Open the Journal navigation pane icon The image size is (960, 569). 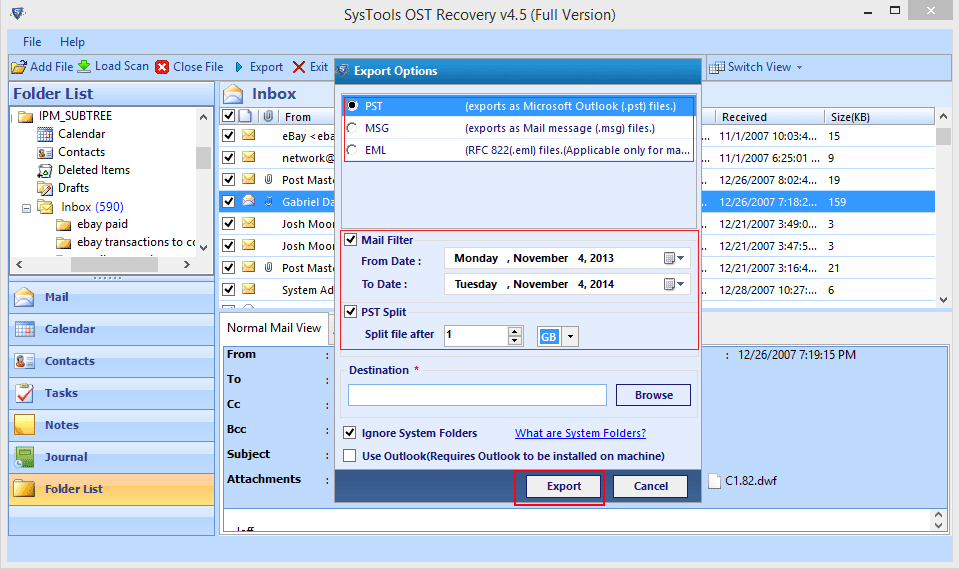24,457
